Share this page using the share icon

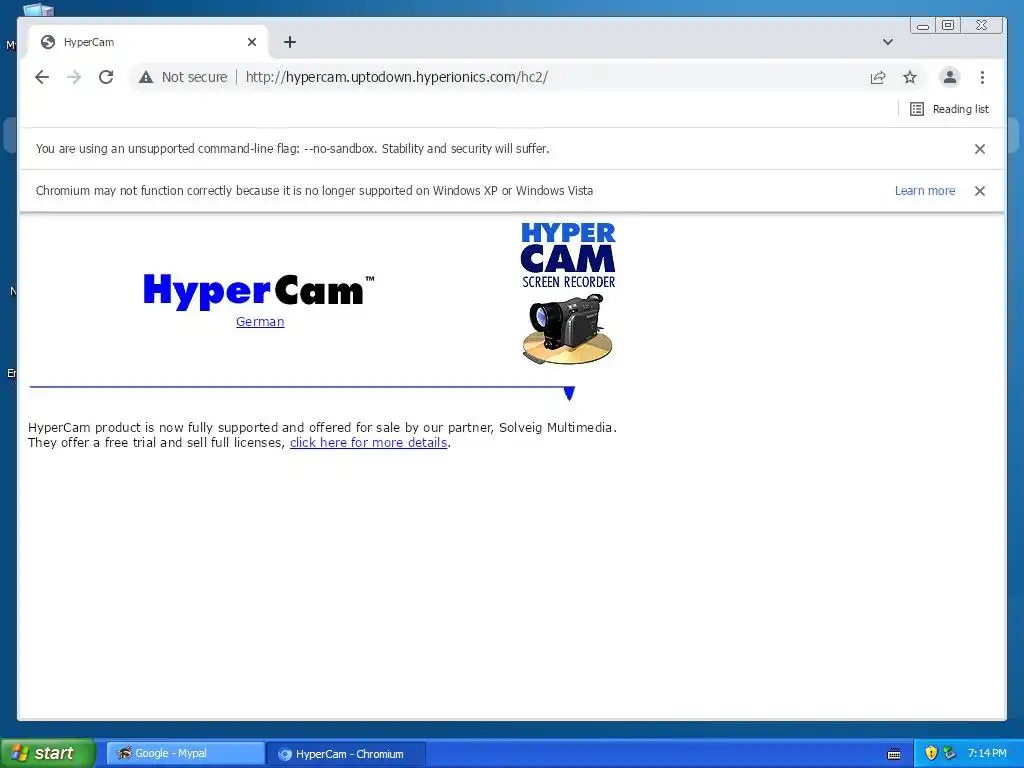pyautogui.click(x=878, y=77)
